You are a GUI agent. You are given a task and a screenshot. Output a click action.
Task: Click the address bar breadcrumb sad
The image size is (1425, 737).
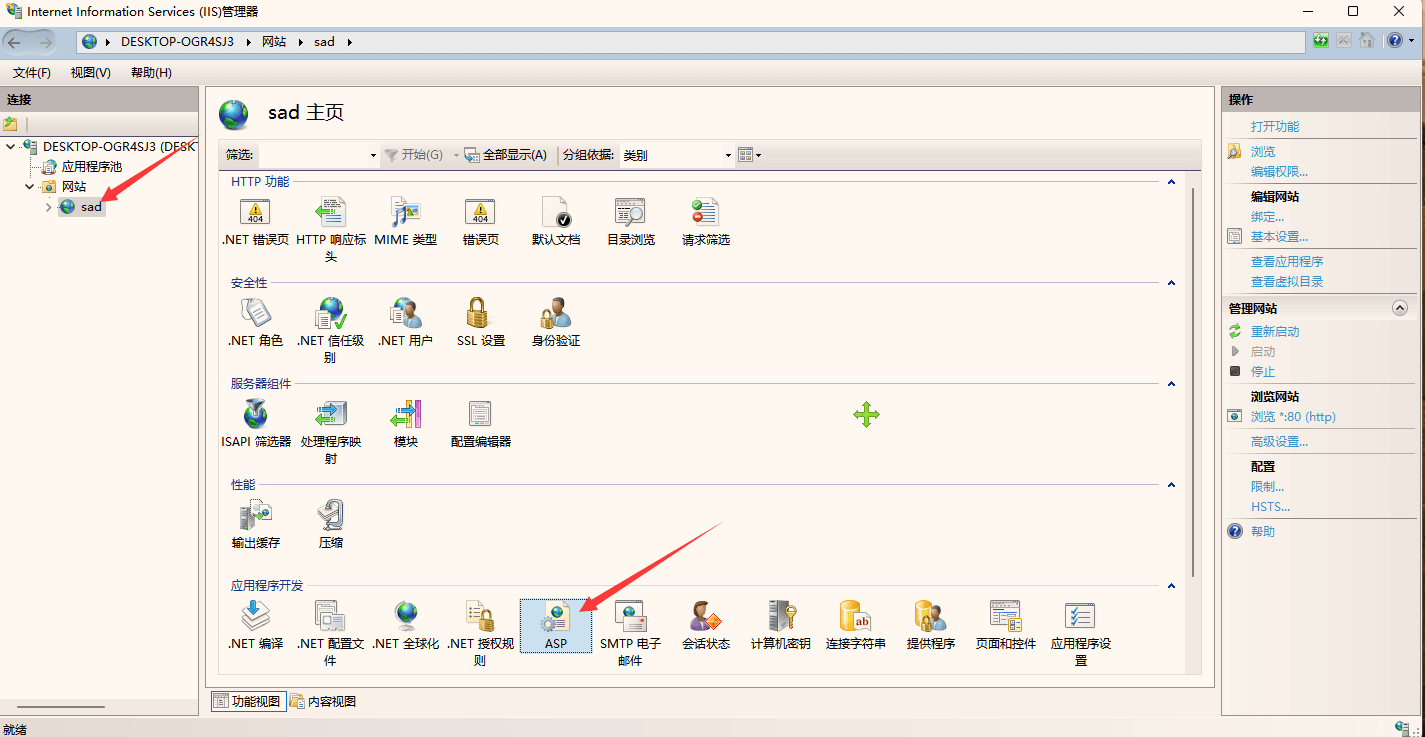pos(324,42)
